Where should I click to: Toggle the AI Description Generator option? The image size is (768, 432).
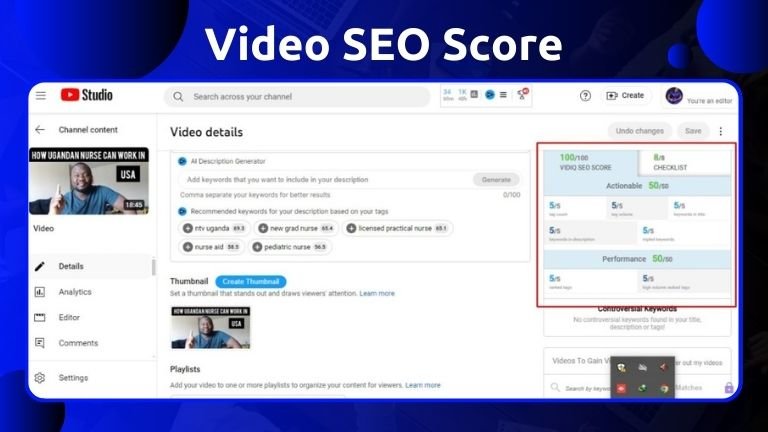pos(182,160)
